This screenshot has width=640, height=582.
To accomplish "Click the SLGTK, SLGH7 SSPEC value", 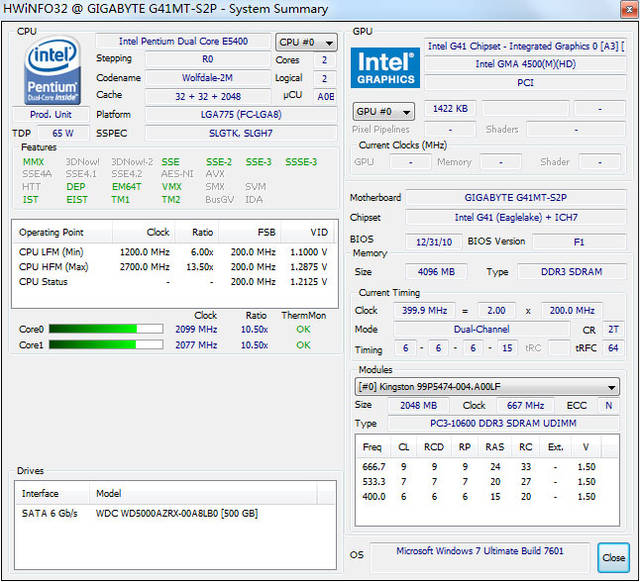I will click(241, 133).
